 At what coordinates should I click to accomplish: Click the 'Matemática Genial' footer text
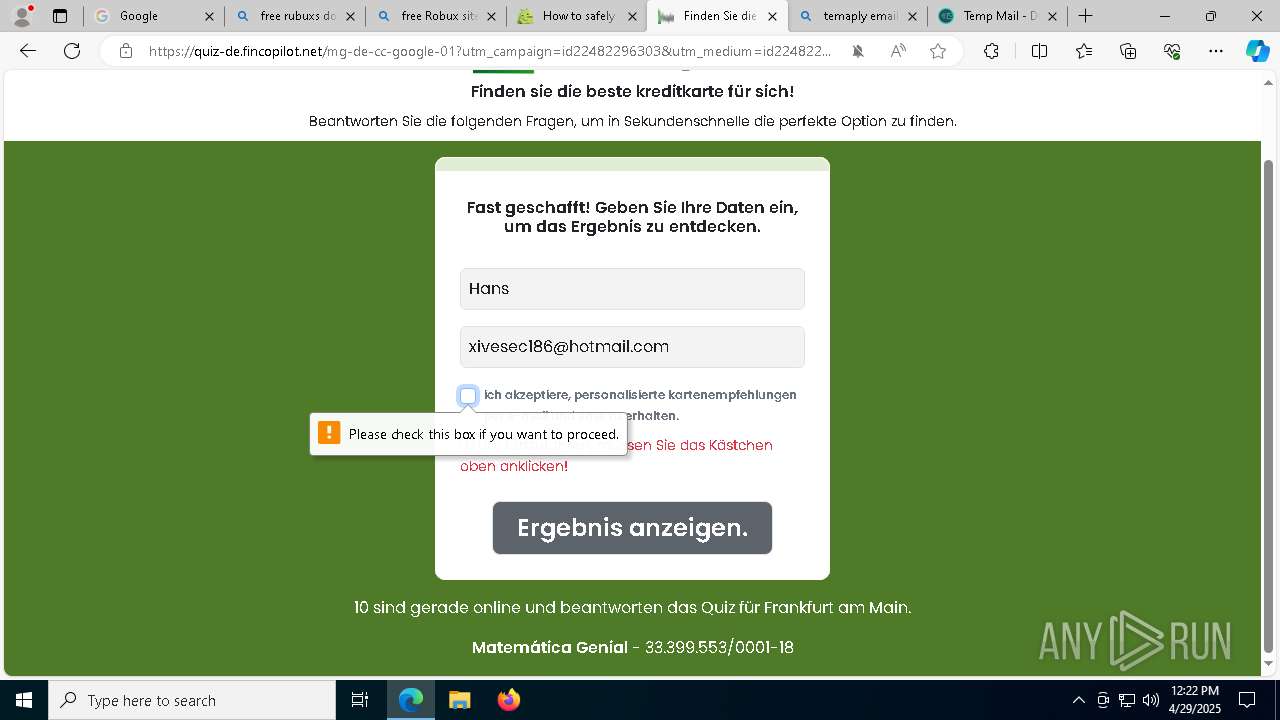(x=550, y=648)
